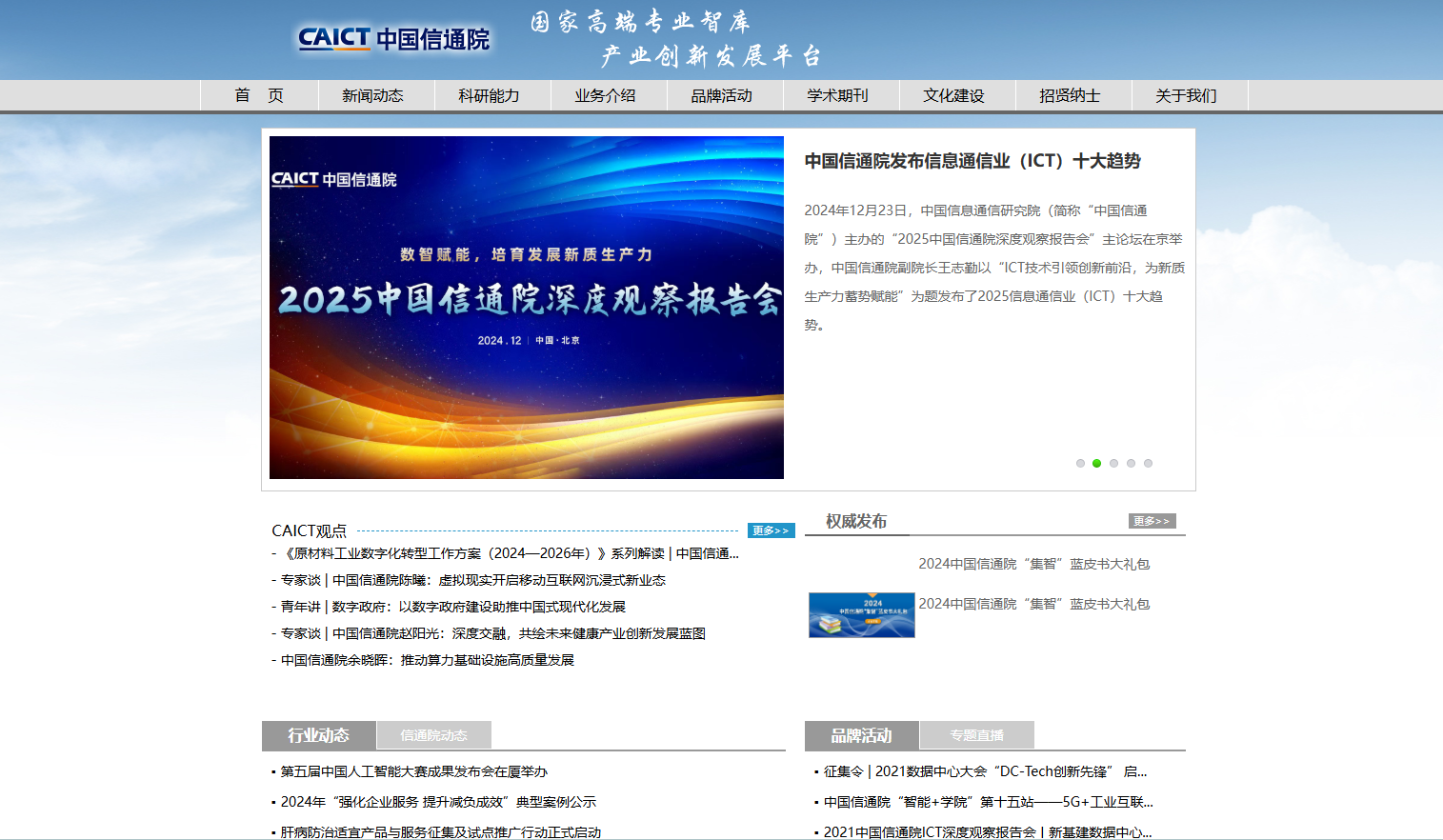Select the fifth carousel indicator dot
Screen dimensions: 1443x840
pos(1148,463)
